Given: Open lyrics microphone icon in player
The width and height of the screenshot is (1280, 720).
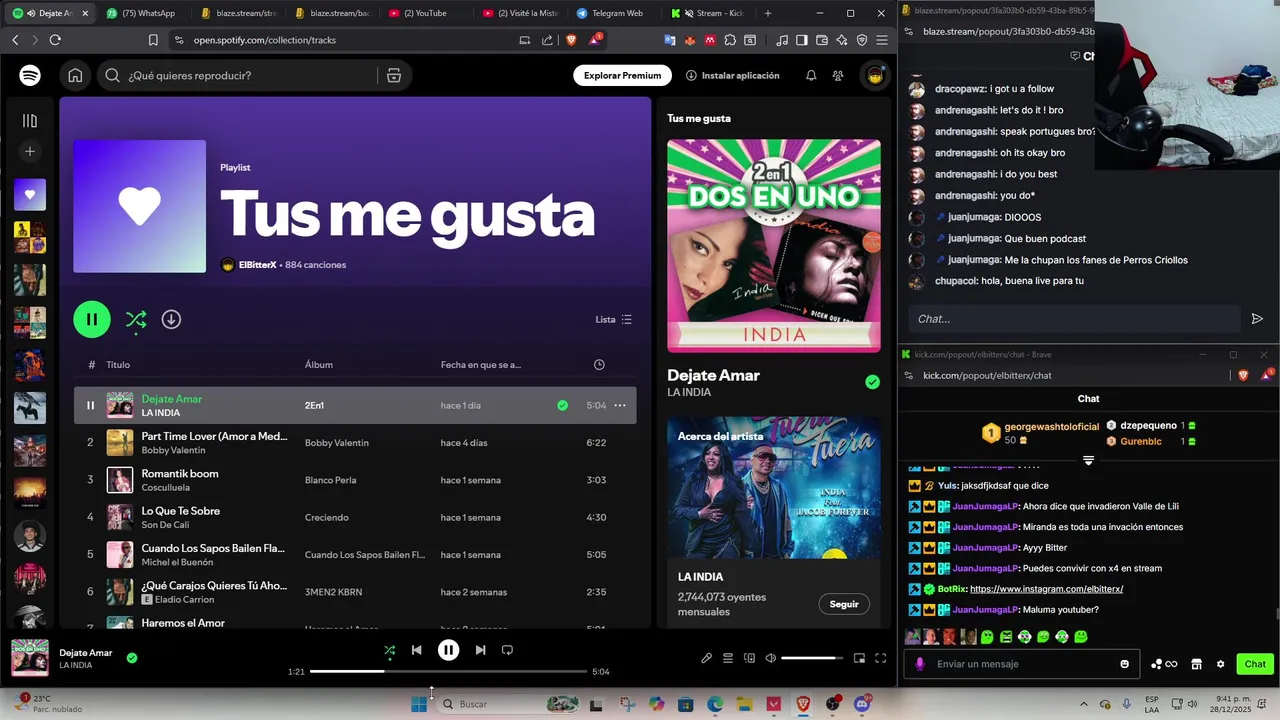Looking at the screenshot, I should point(706,658).
